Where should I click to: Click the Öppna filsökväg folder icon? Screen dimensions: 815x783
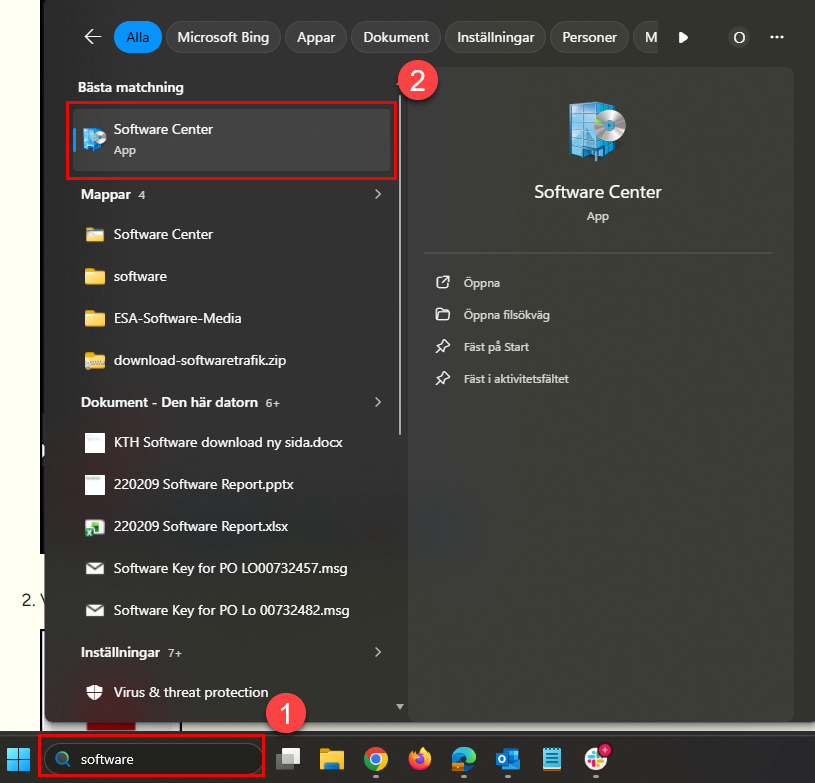pos(442,315)
